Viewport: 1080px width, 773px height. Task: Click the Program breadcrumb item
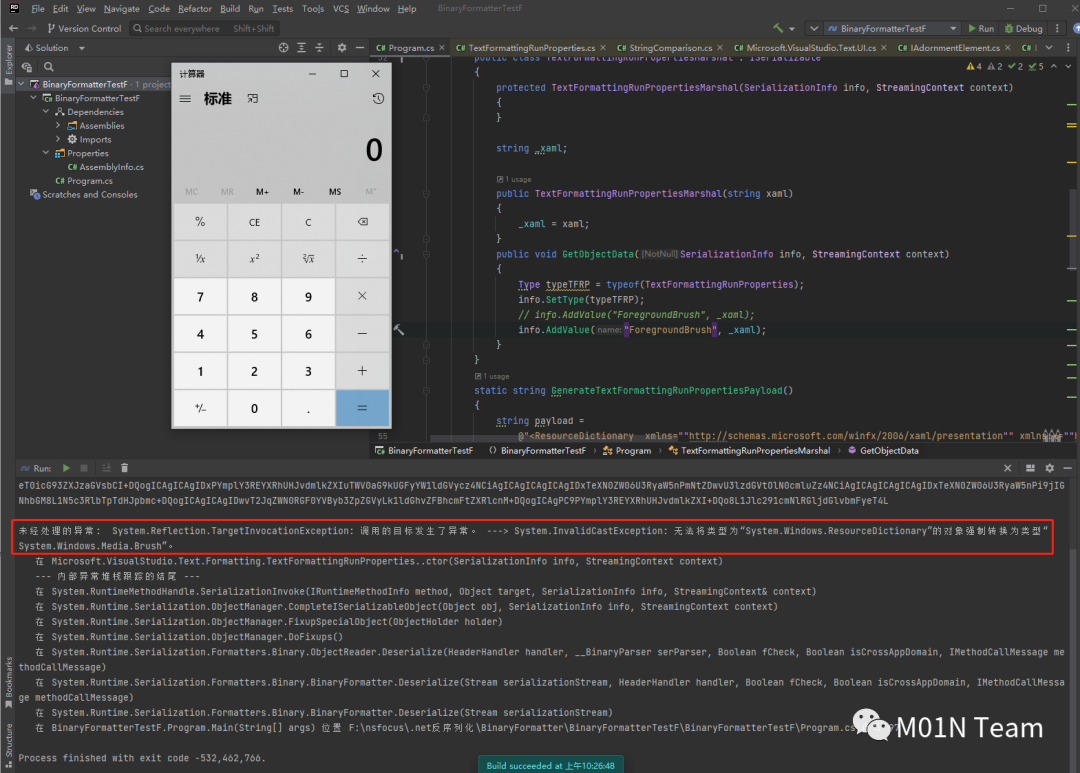click(626, 451)
